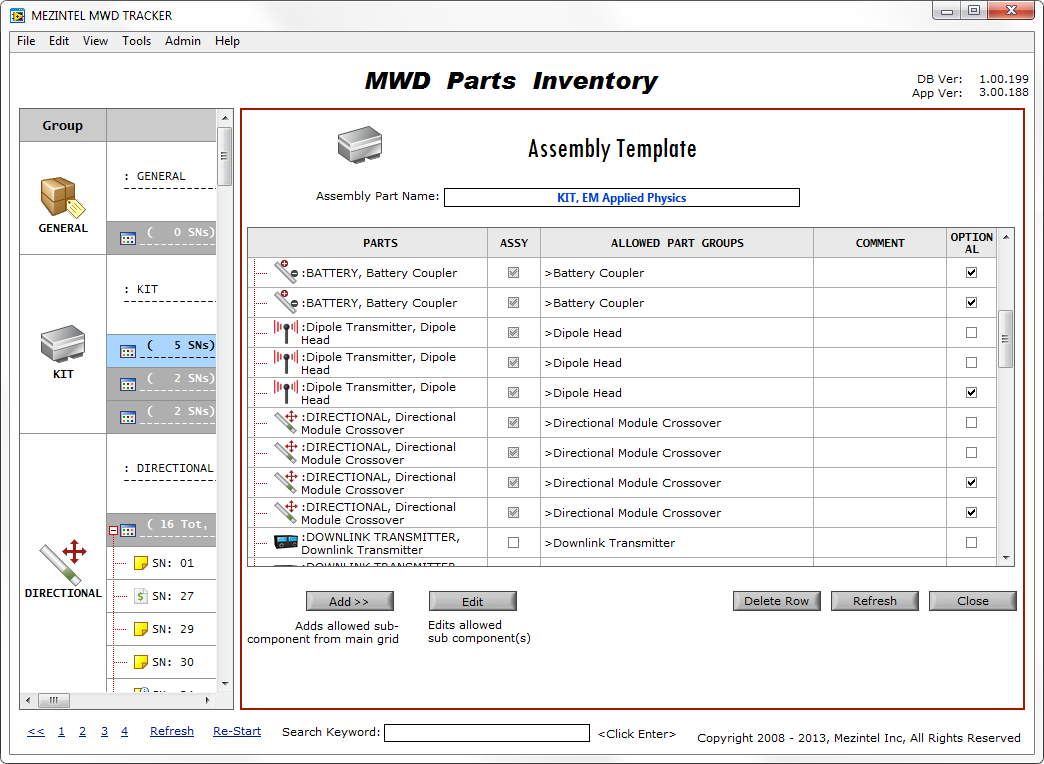The image size is (1044, 764).
Task: Open the Edit menu
Action: 59,41
